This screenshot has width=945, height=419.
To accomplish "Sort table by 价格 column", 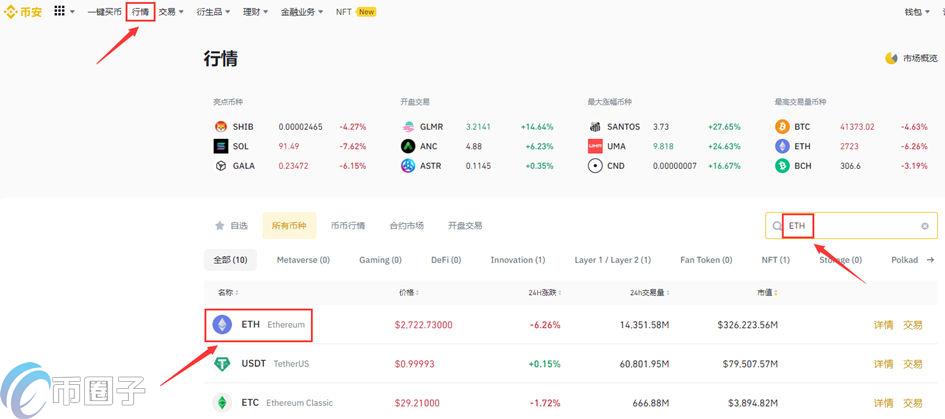I will point(407,292).
